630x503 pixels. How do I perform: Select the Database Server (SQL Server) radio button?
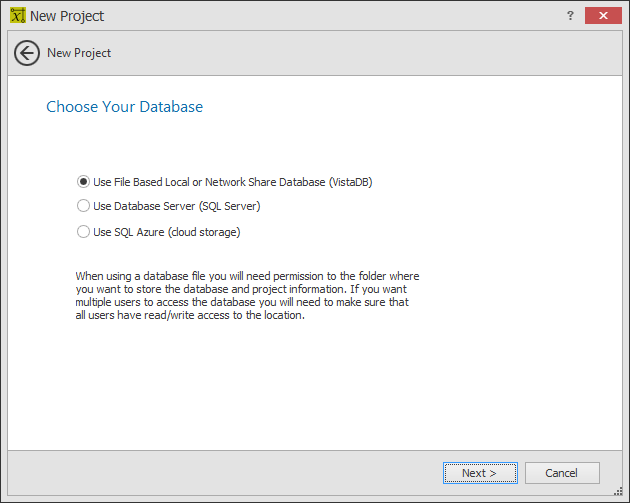click(83, 206)
